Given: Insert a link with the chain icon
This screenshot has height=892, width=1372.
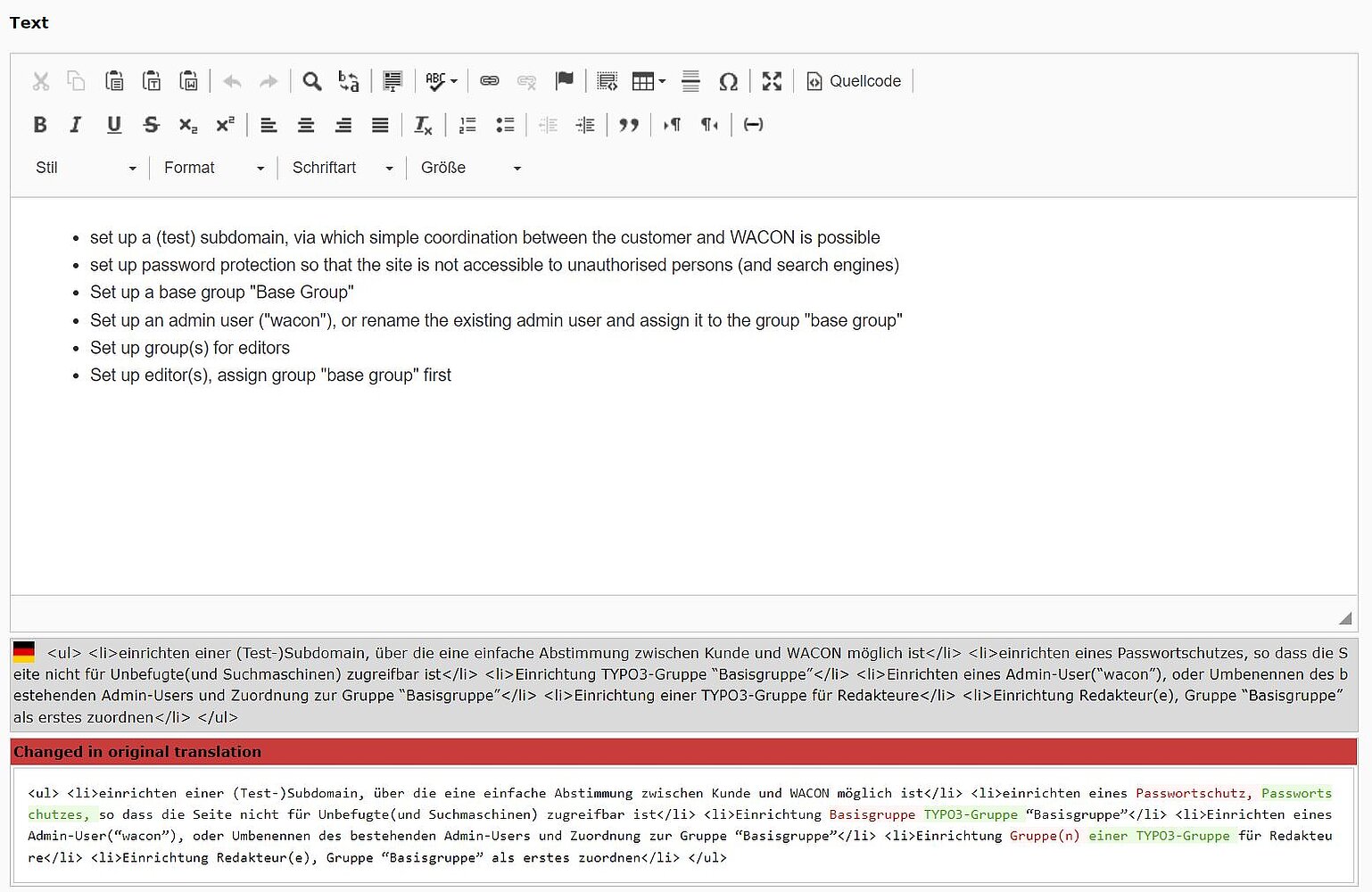Looking at the screenshot, I should (490, 81).
